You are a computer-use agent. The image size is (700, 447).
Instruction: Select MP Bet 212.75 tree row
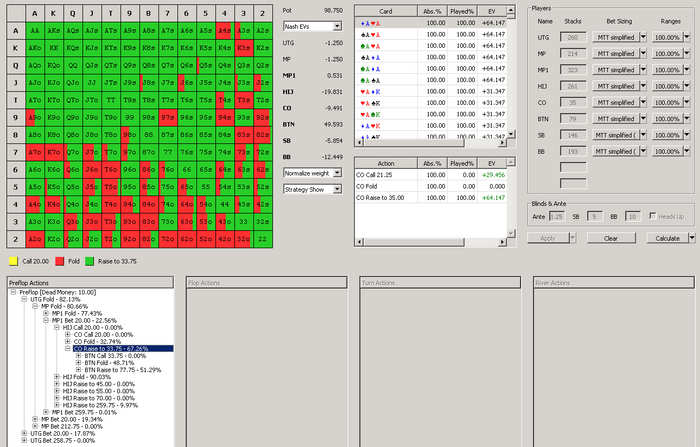(71, 426)
